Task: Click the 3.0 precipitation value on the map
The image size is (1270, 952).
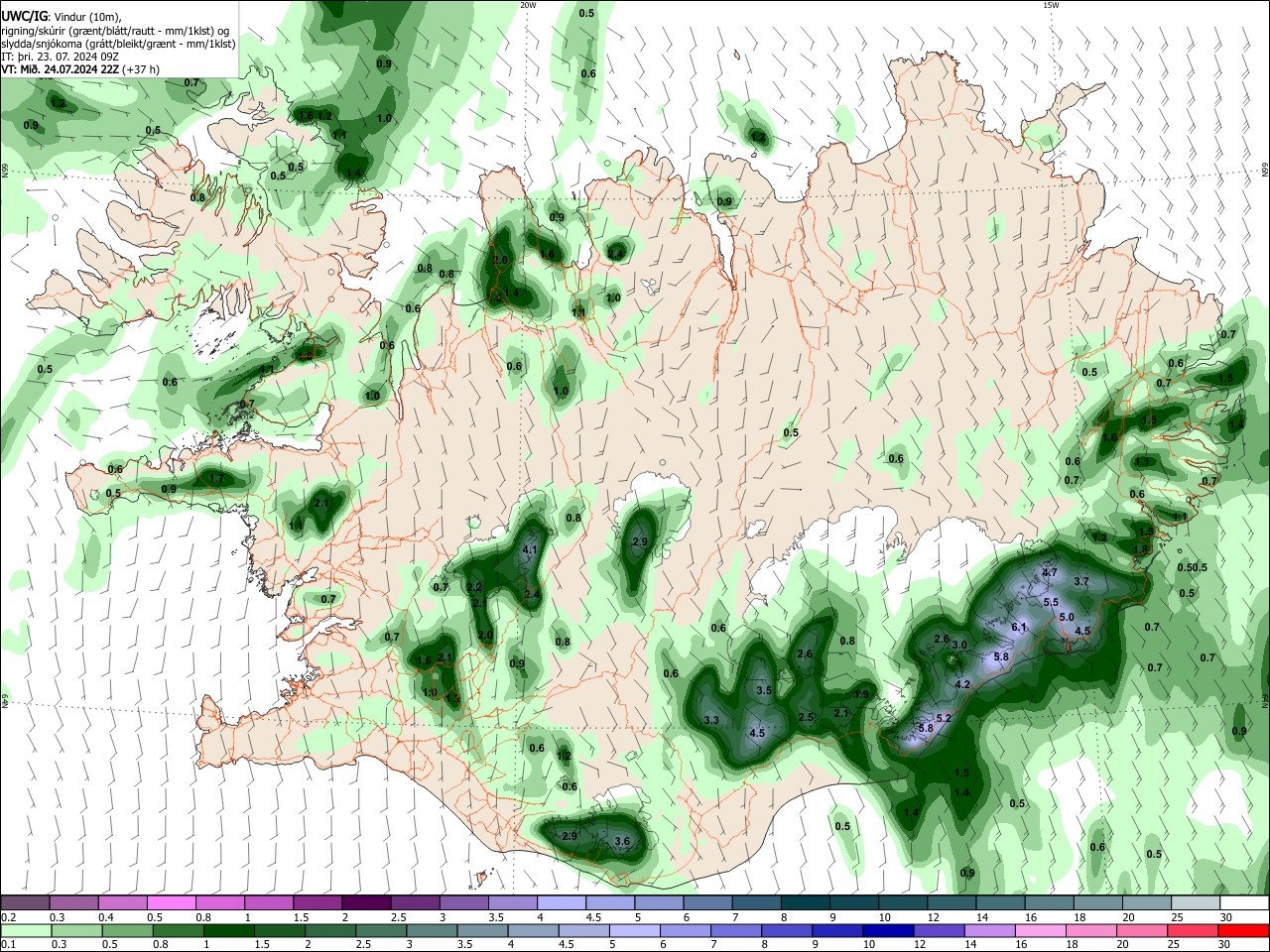Action: (x=959, y=646)
